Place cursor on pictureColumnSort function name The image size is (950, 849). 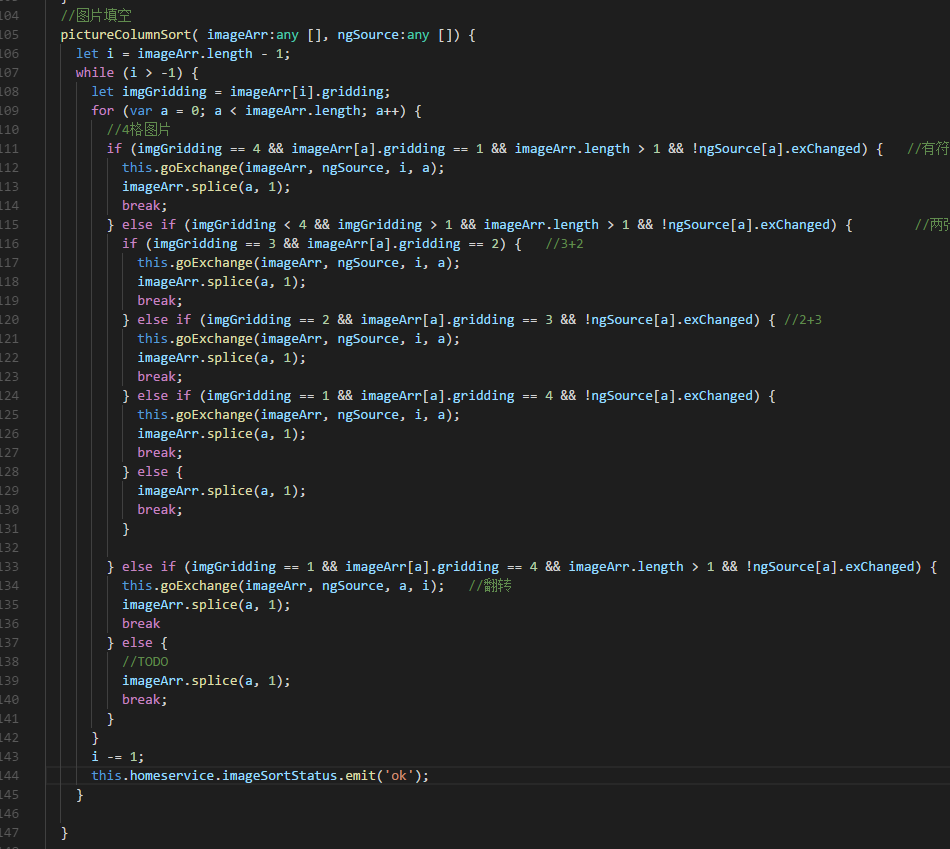[x=126, y=35]
